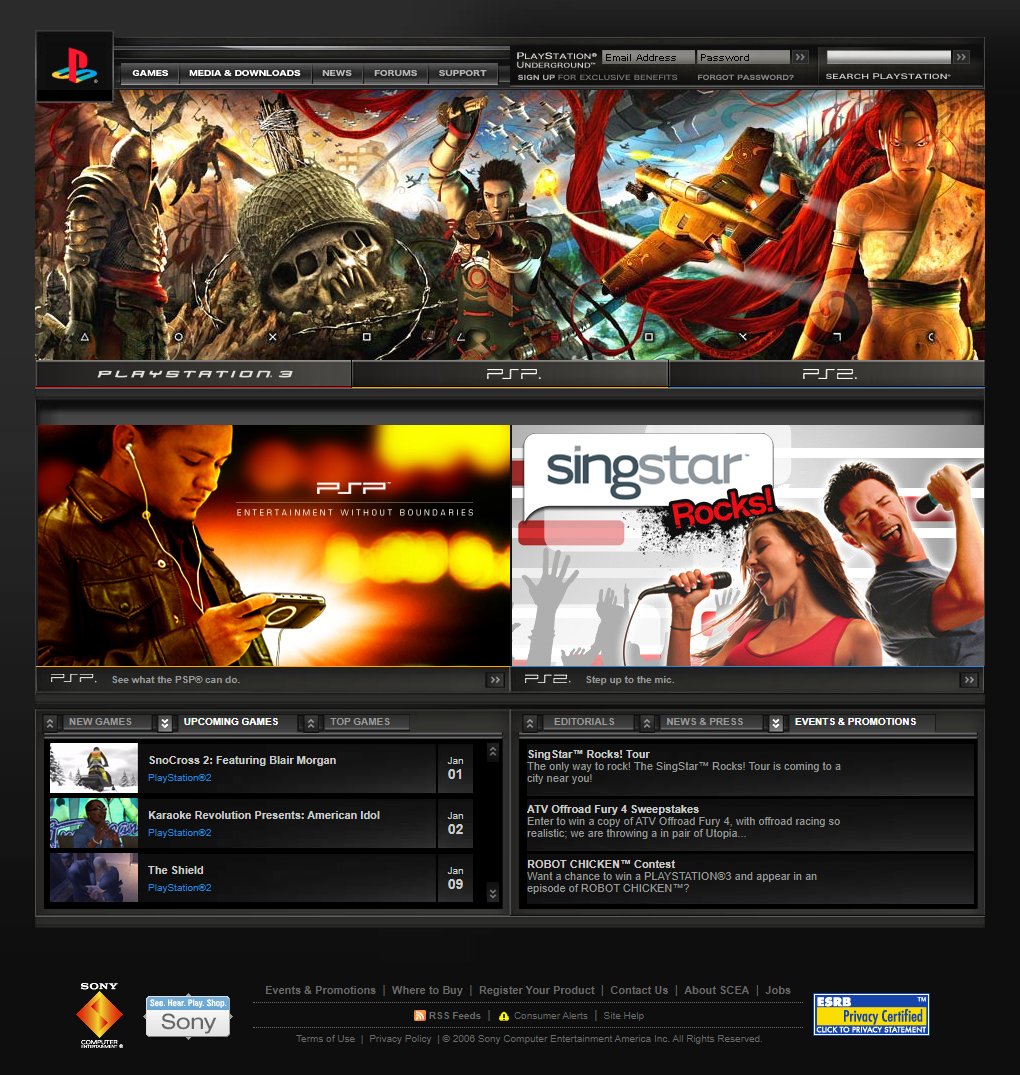Click 'See what the PSP can do' caption
Viewport: 1020px width, 1075px height.
175,680
